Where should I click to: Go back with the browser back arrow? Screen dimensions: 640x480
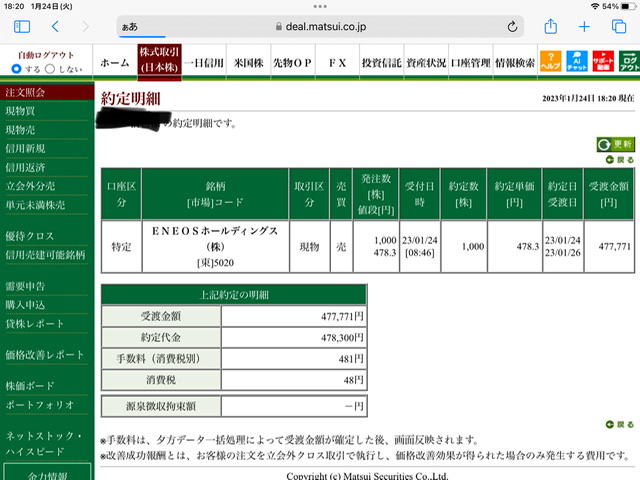coord(55,27)
